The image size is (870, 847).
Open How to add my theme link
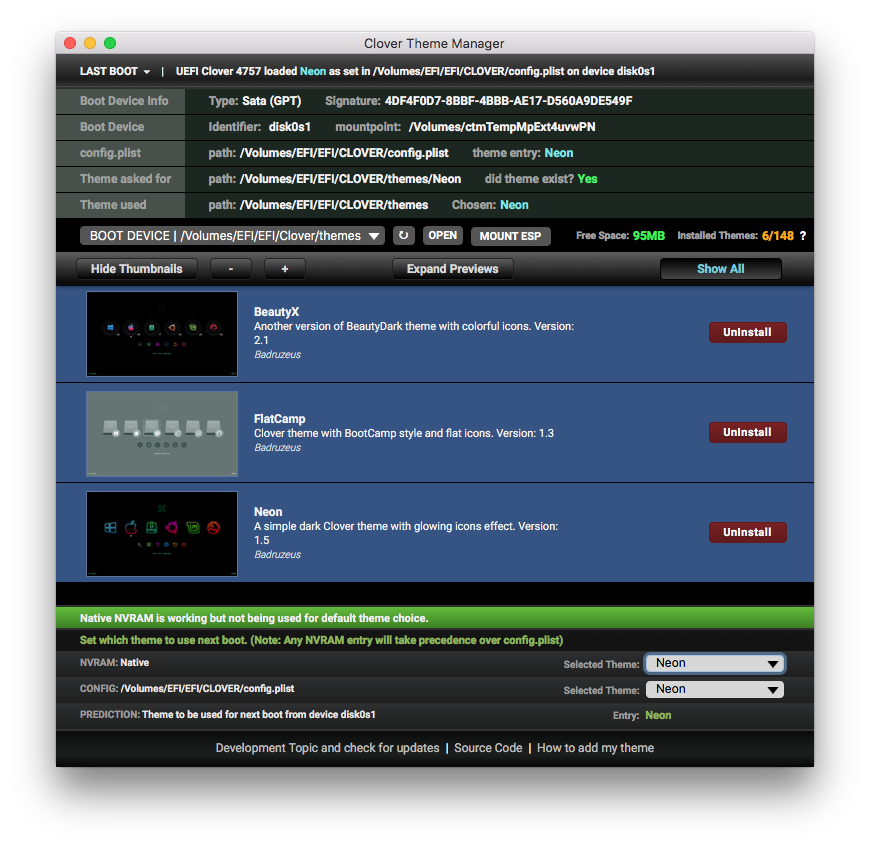(595, 748)
